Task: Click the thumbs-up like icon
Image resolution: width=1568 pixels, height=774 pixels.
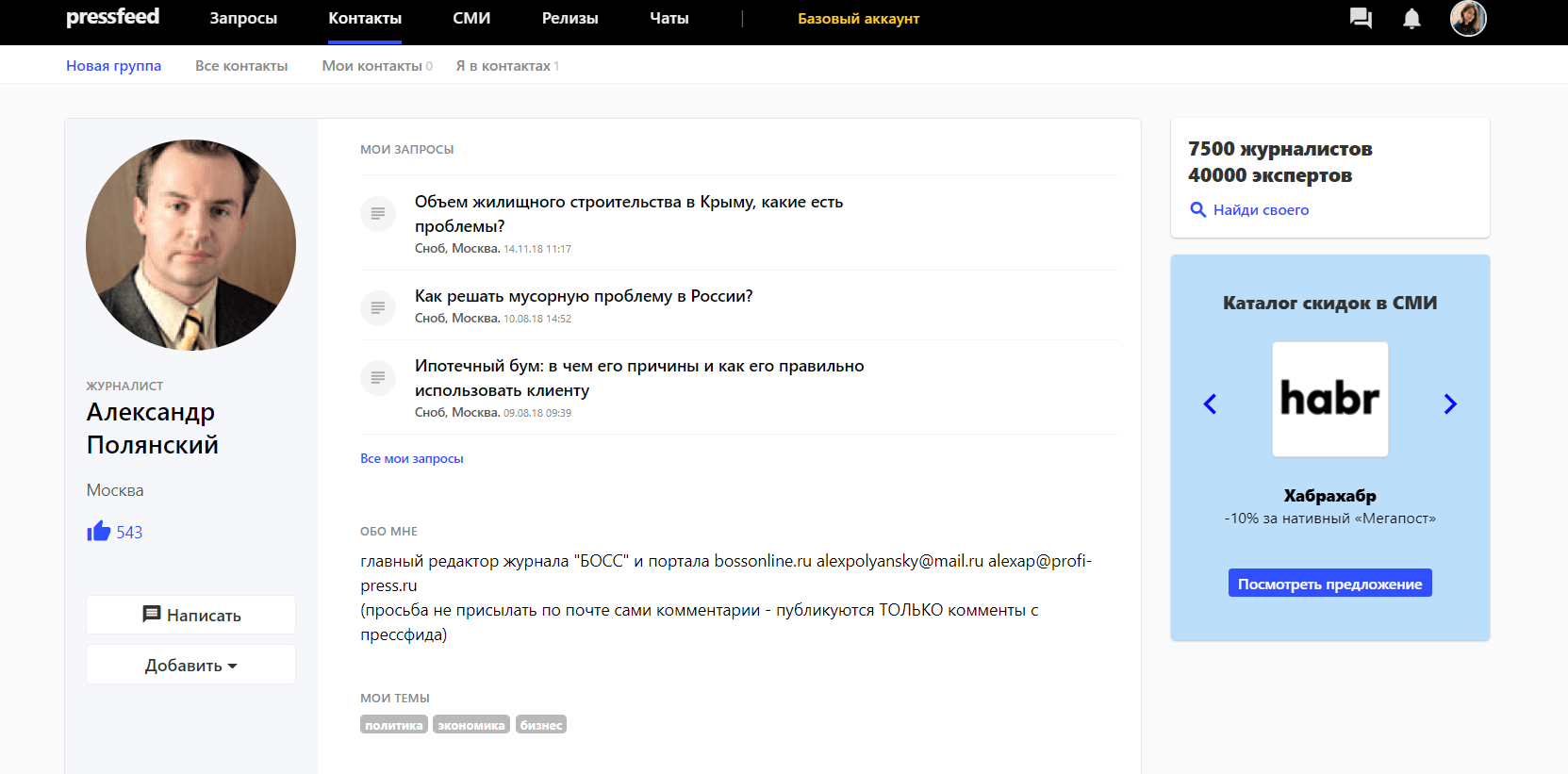Action: click(99, 532)
